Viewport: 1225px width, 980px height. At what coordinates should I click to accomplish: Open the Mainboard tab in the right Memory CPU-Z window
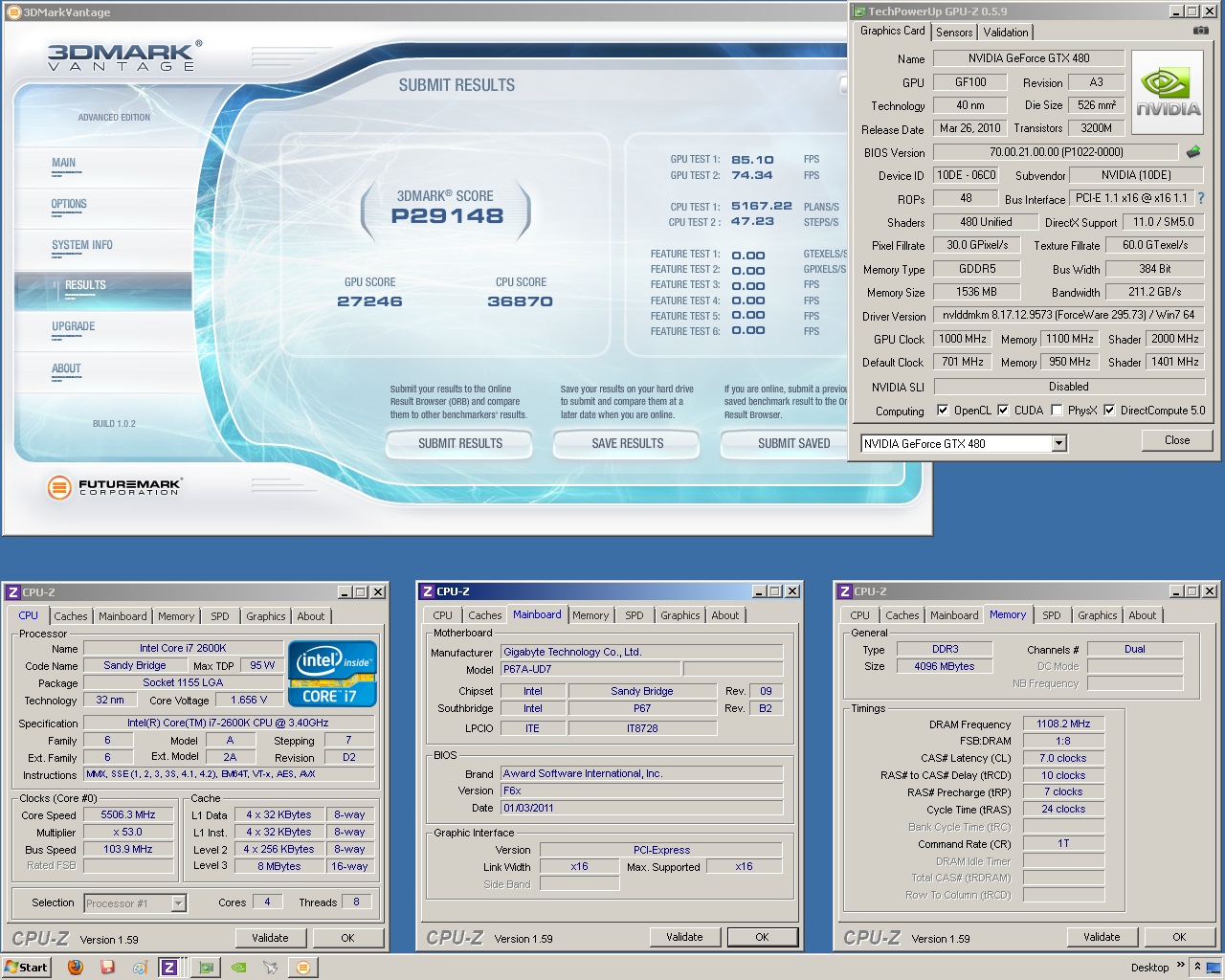[954, 615]
